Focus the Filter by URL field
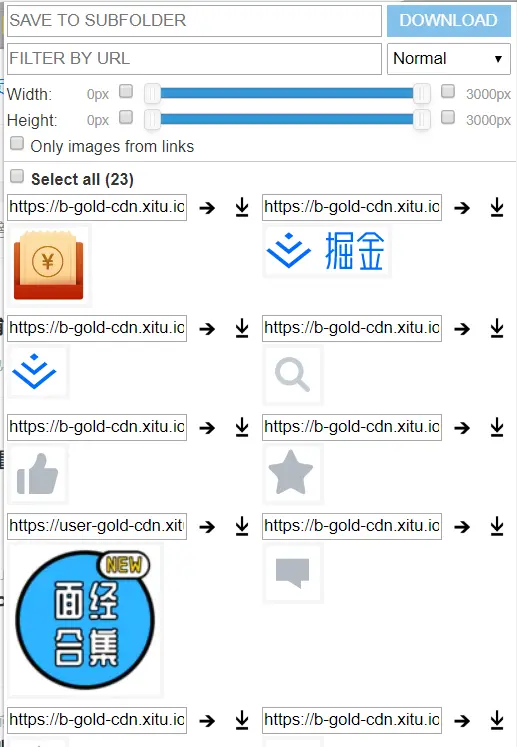This screenshot has height=747, width=517. (194, 59)
